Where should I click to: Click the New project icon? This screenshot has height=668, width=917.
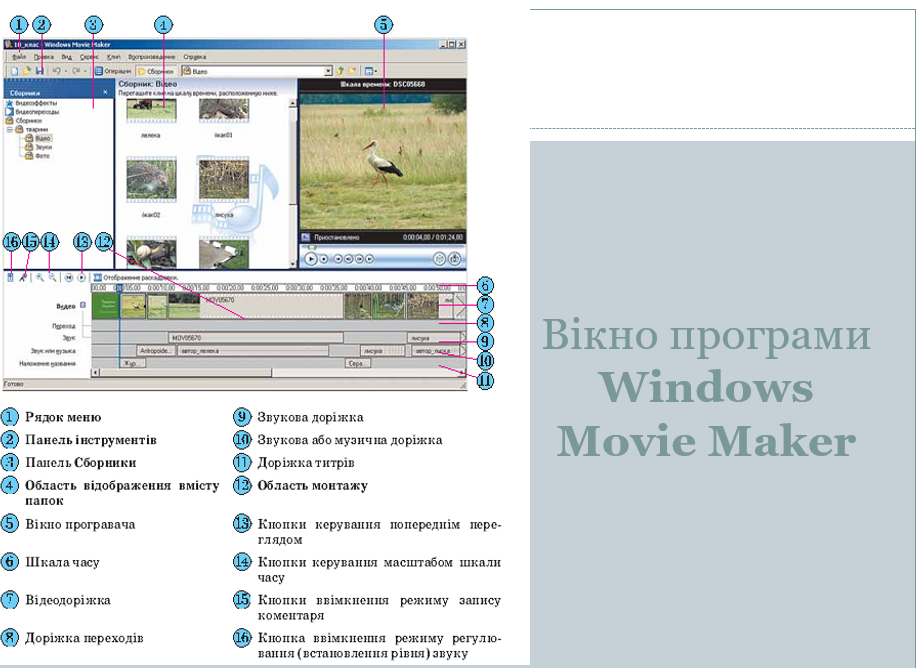coord(14,72)
